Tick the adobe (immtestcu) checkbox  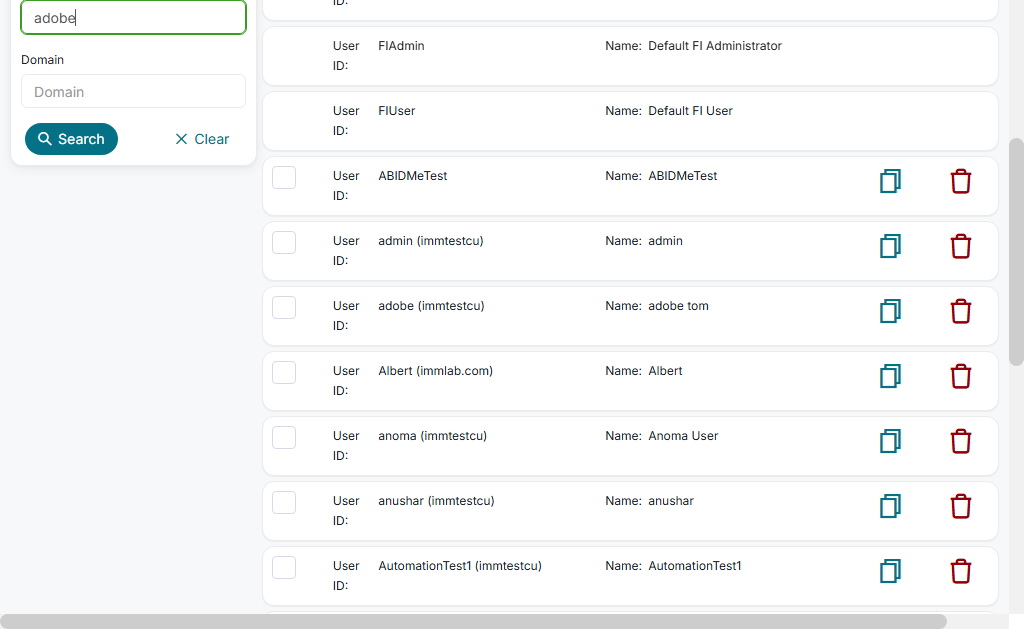point(284,307)
